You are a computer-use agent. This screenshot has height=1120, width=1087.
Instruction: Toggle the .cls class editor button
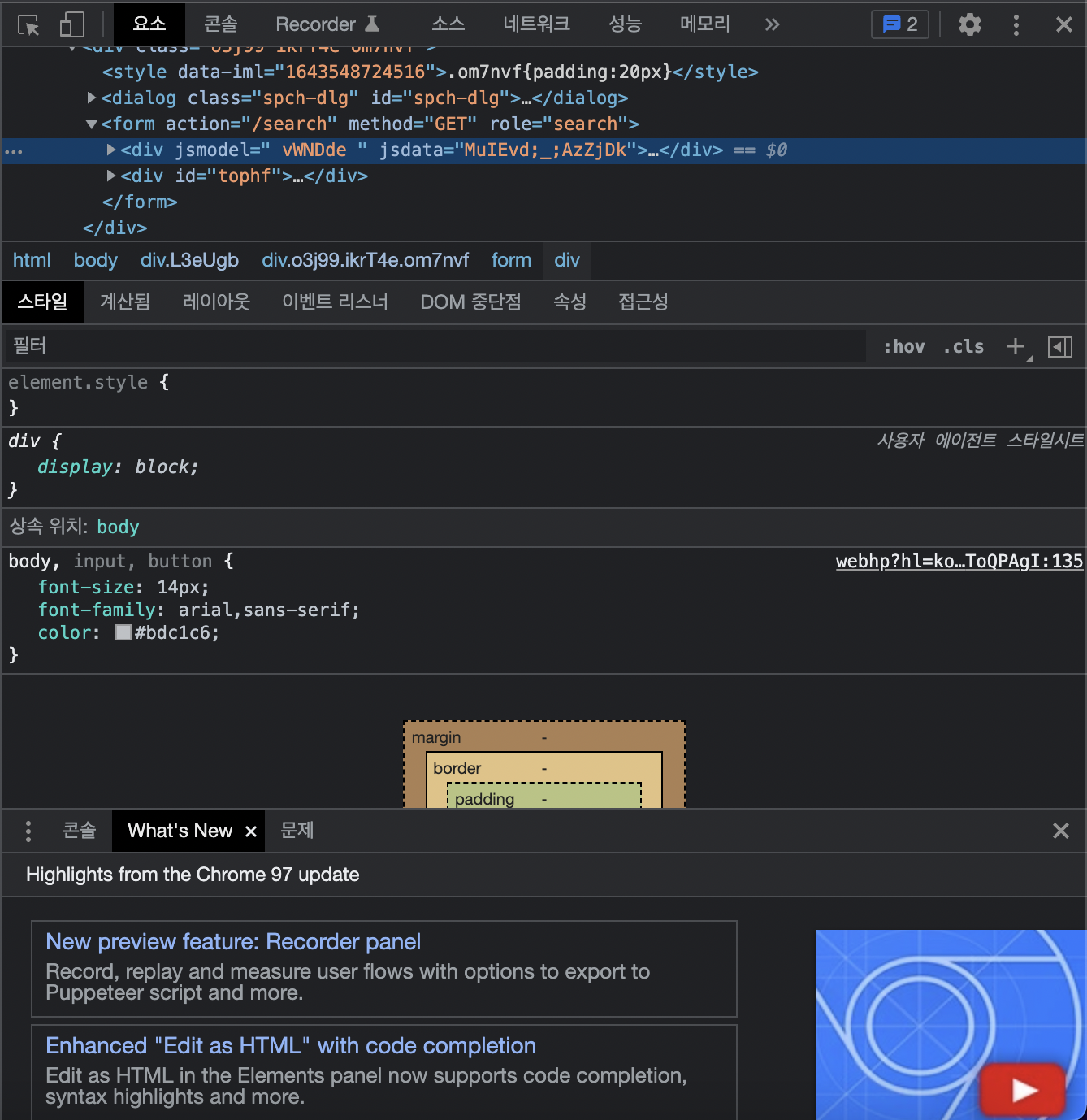point(964,347)
